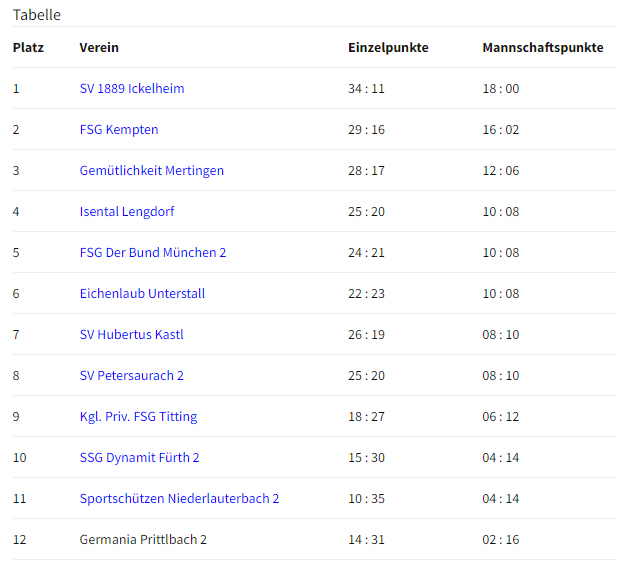
Task: Click the Mannschaftspunkte column header
Action: [543, 48]
